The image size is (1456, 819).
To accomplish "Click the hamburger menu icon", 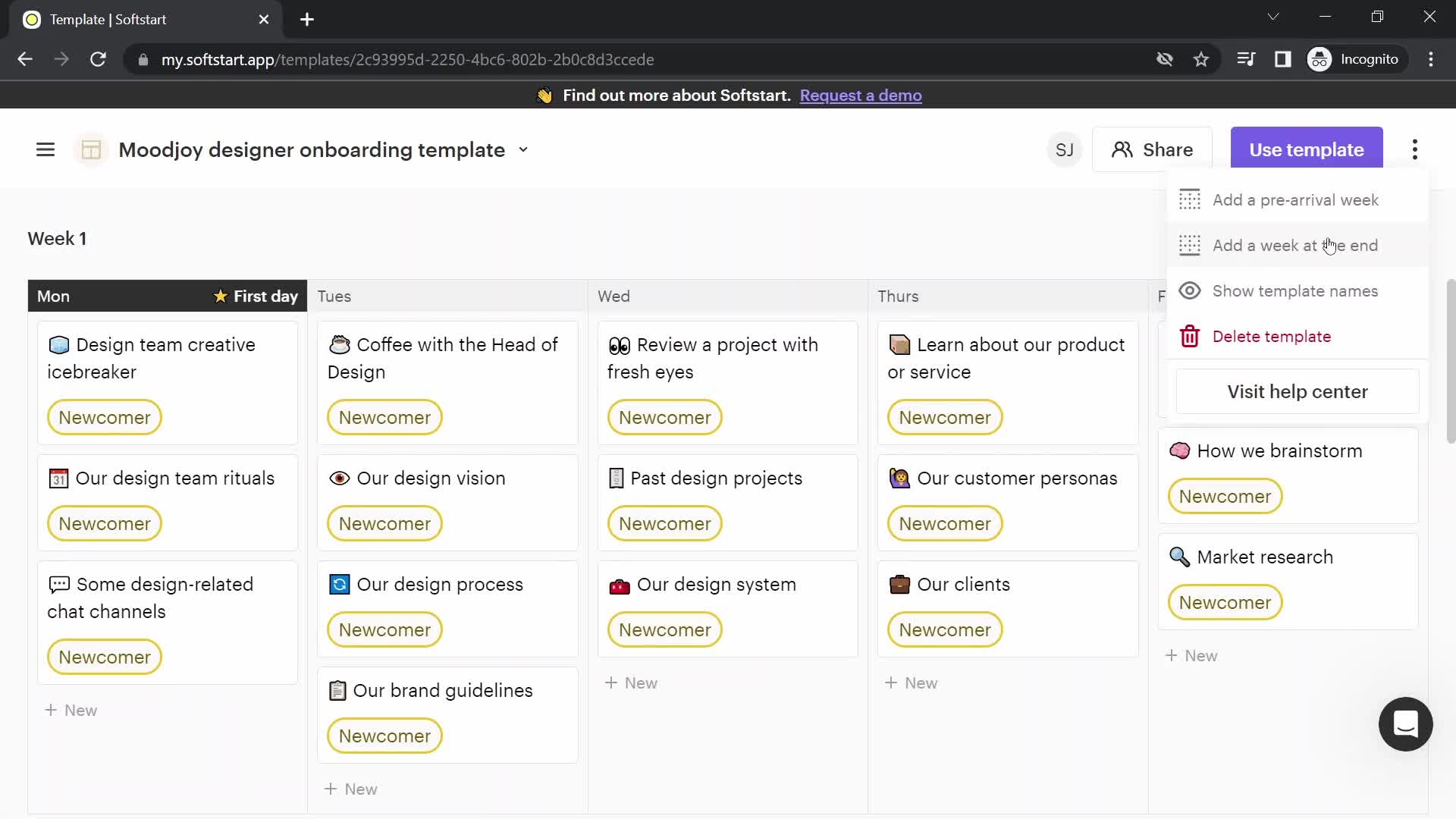I will (x=45, y=149).
